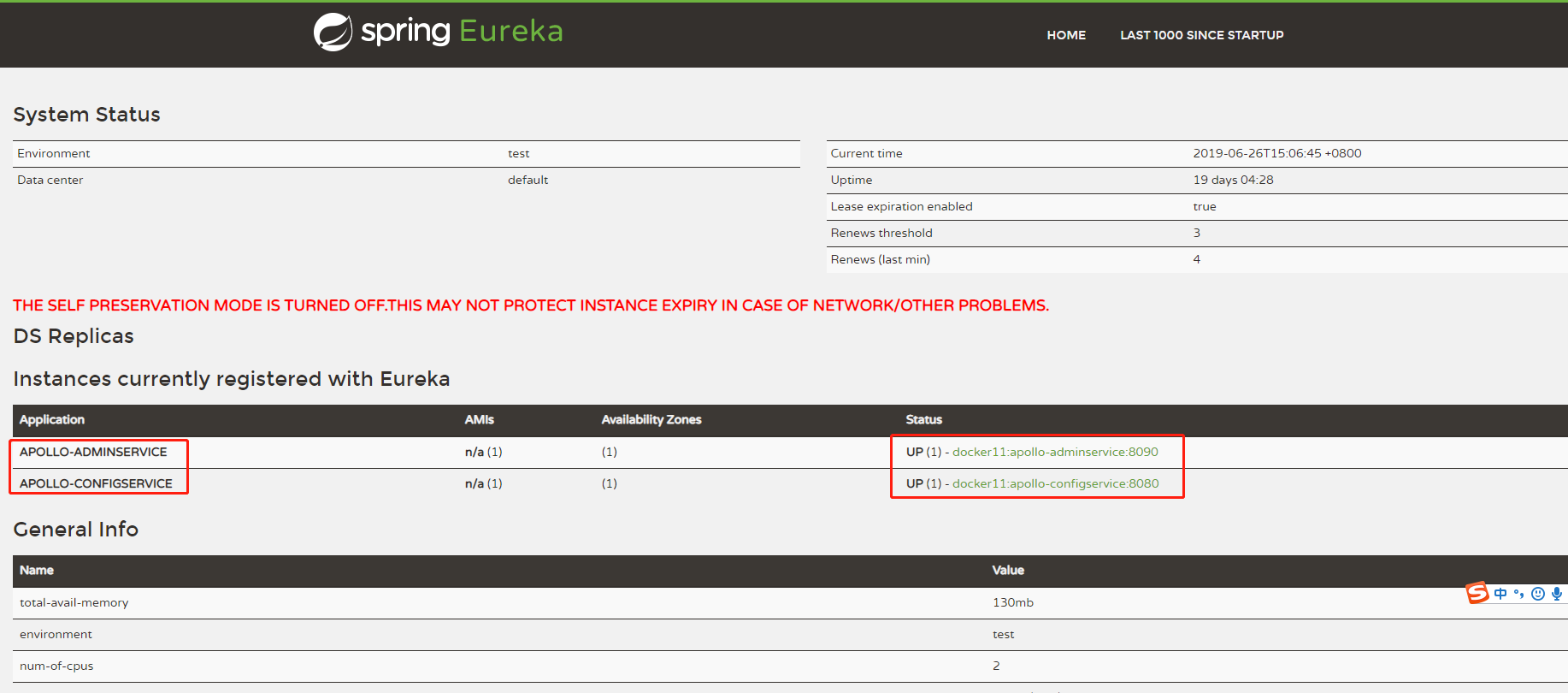
Task: Select the 'true' lease expiration value
Action: (1204, 206)
